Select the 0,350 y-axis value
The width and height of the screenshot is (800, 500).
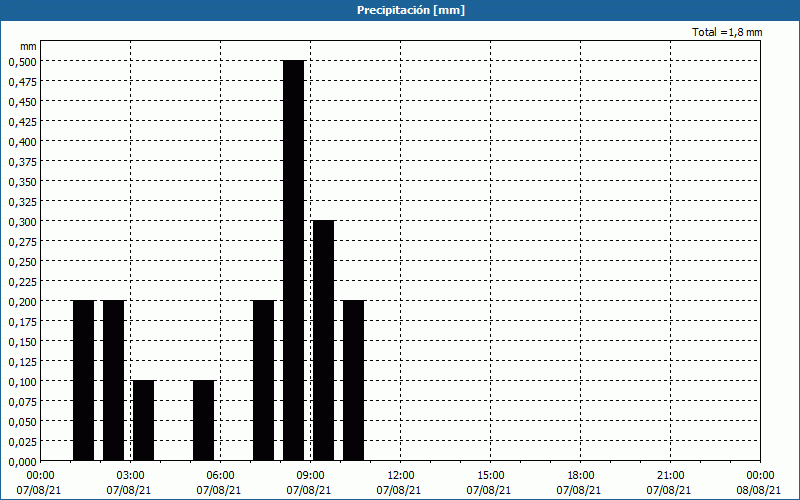[22, 181]
